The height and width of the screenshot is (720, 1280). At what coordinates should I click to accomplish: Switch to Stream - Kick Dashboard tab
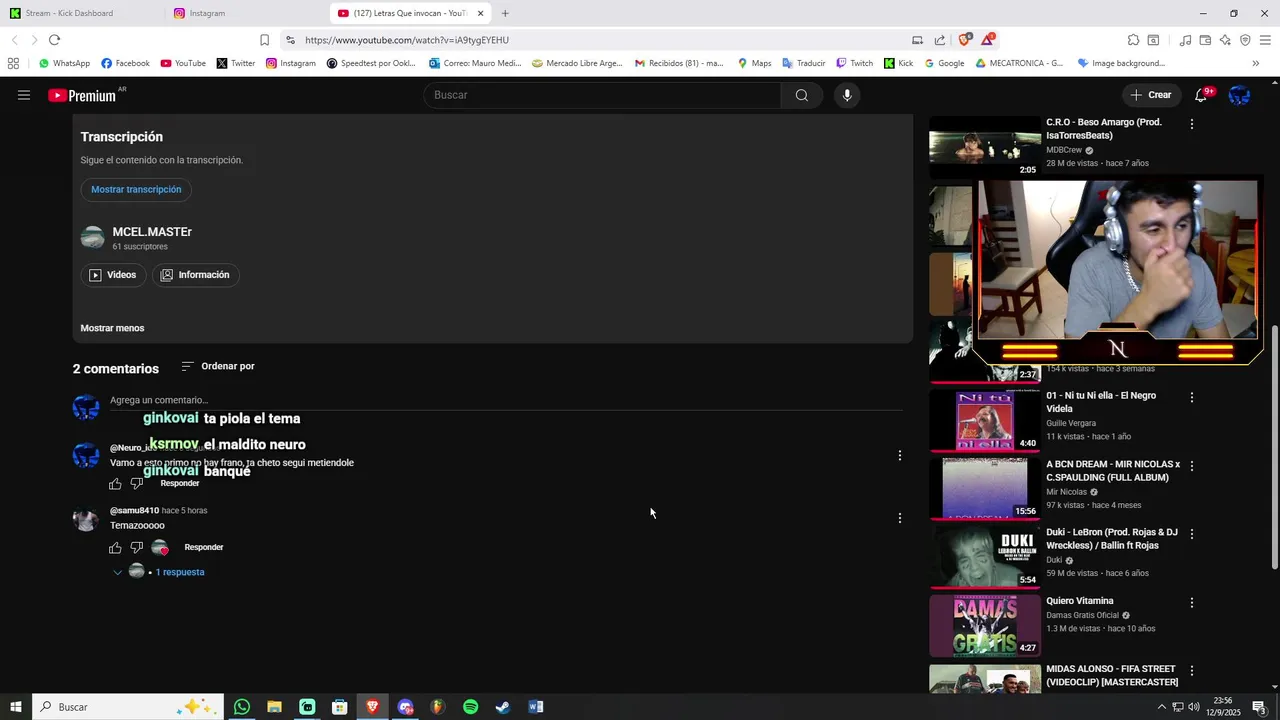pyautogui.click(x=80, y=13)
